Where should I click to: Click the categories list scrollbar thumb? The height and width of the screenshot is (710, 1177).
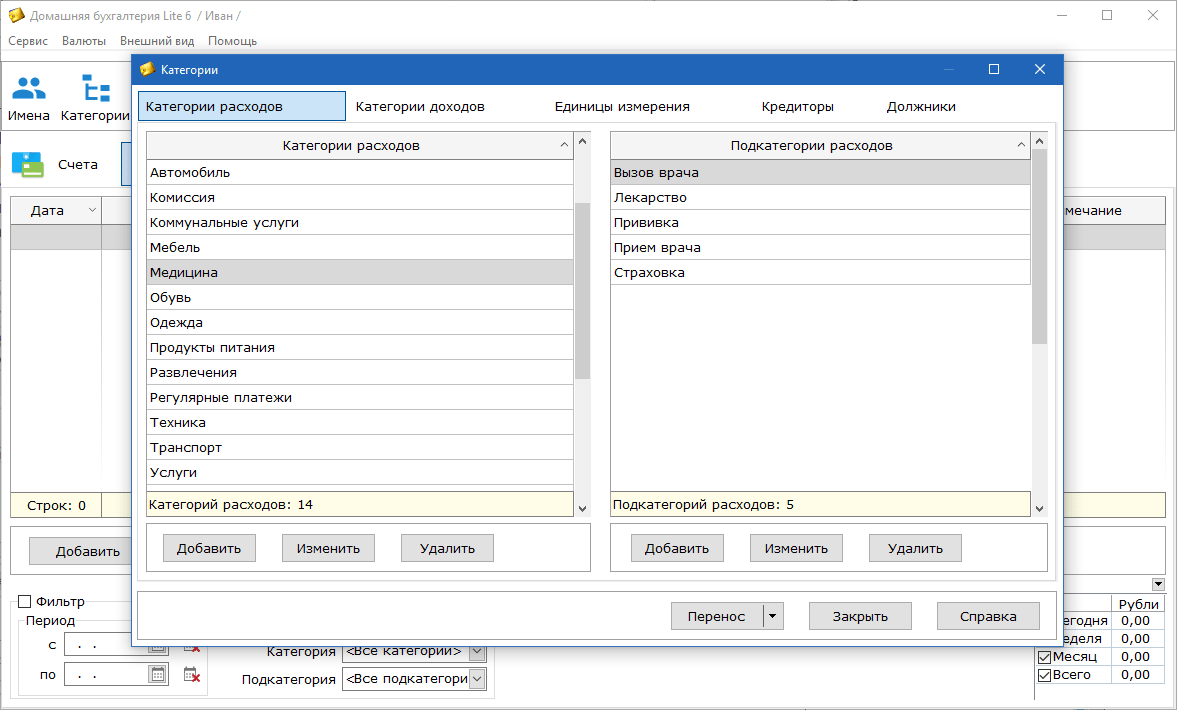click(582, 291)
